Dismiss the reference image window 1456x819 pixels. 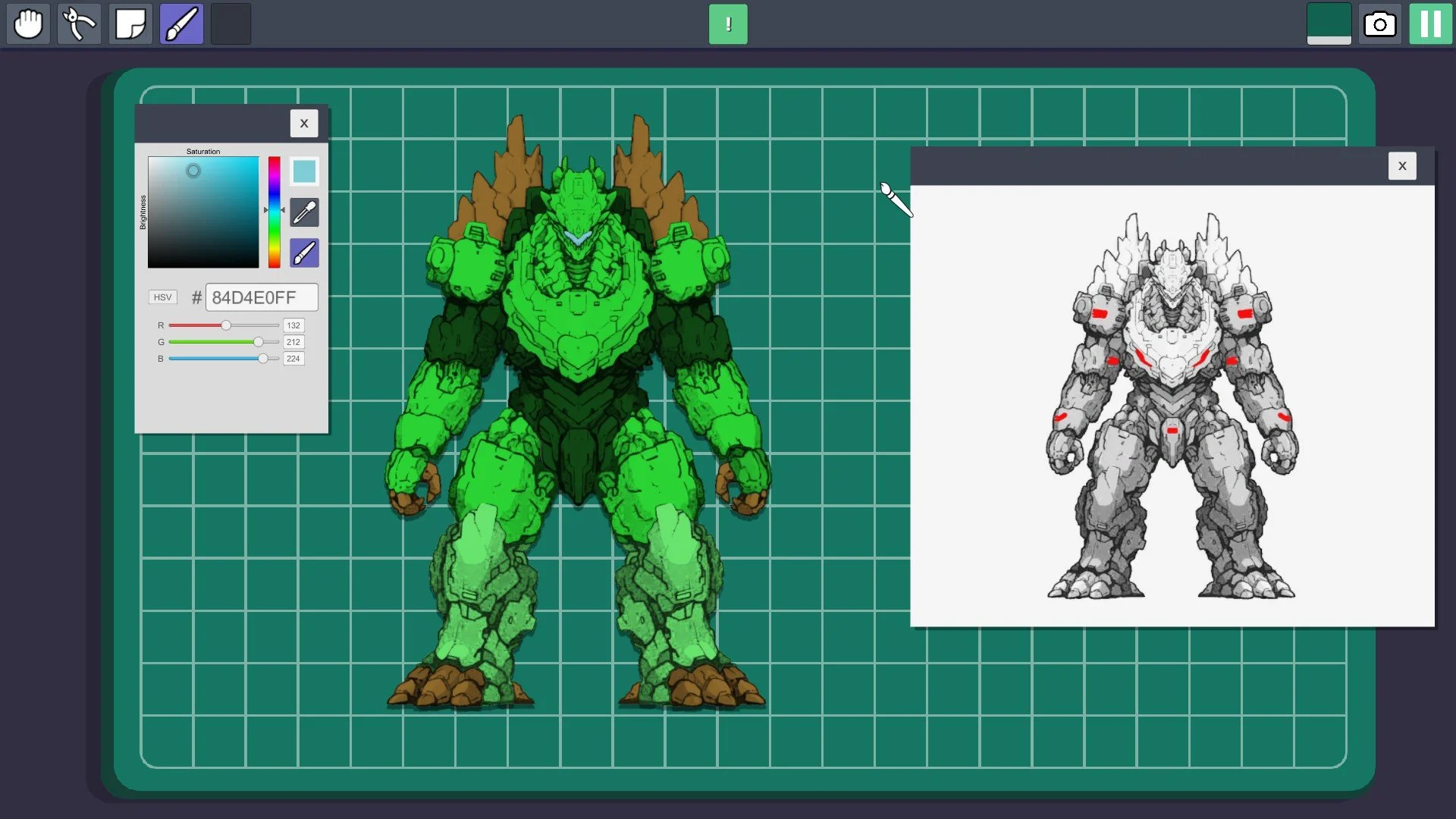(x=1402, y=165)
